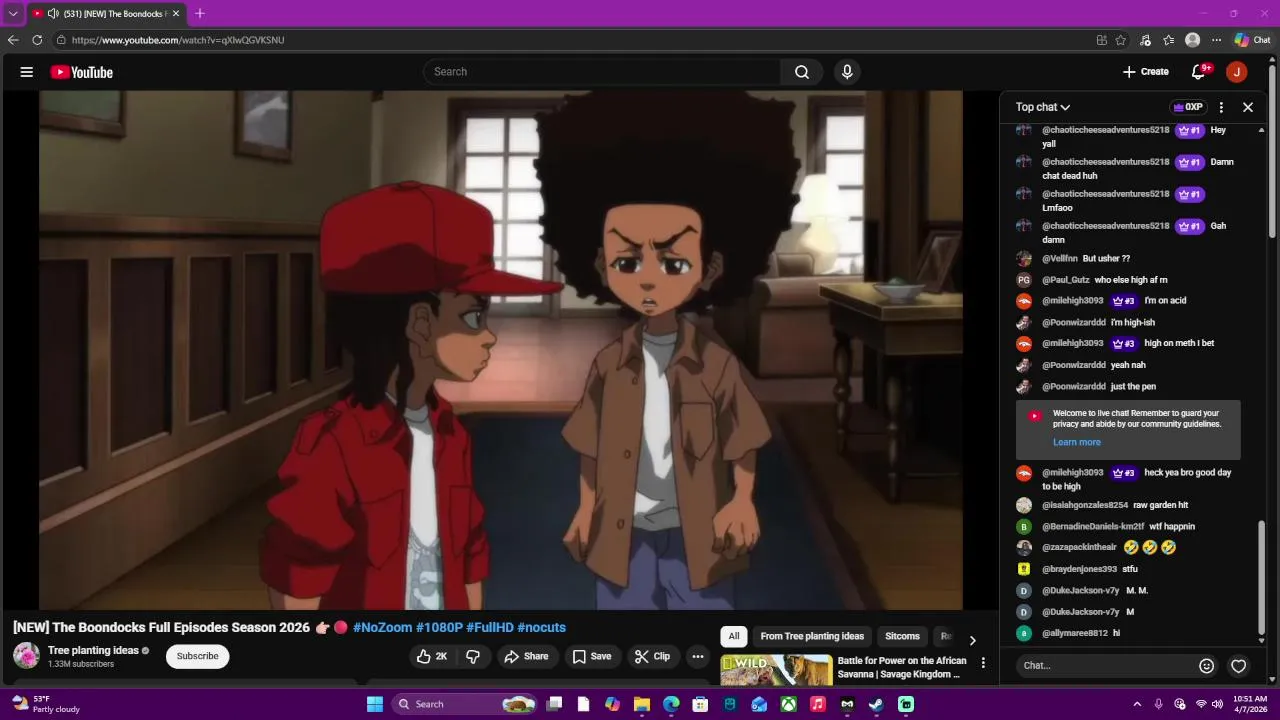The image size is (1280, 720).
Task: Select From Tree planting ideas chip
Action: click(x=812, y=636)
